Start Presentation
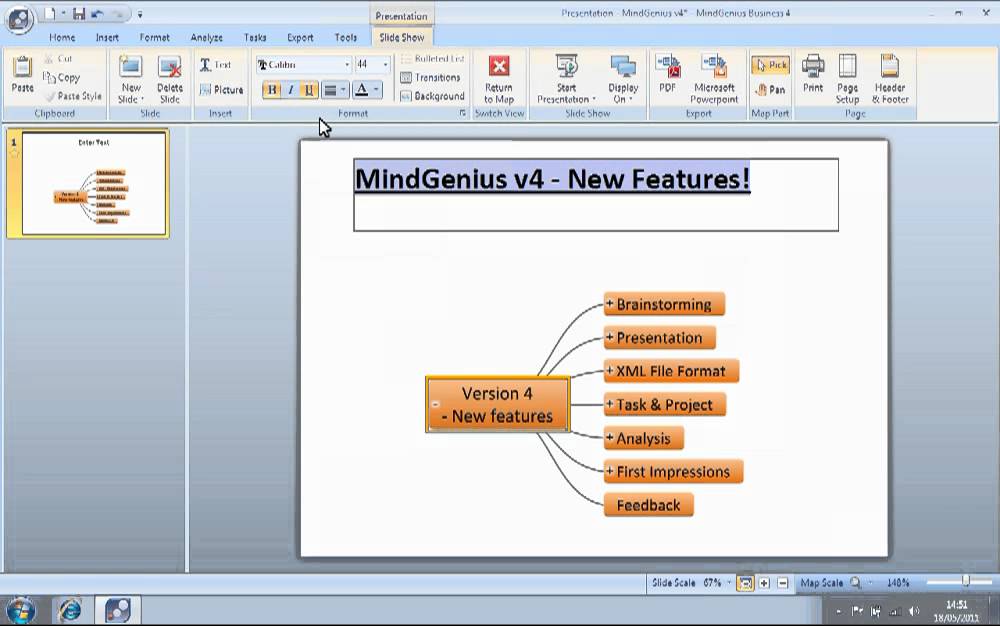1000x626 pixels. click(566, 79)
